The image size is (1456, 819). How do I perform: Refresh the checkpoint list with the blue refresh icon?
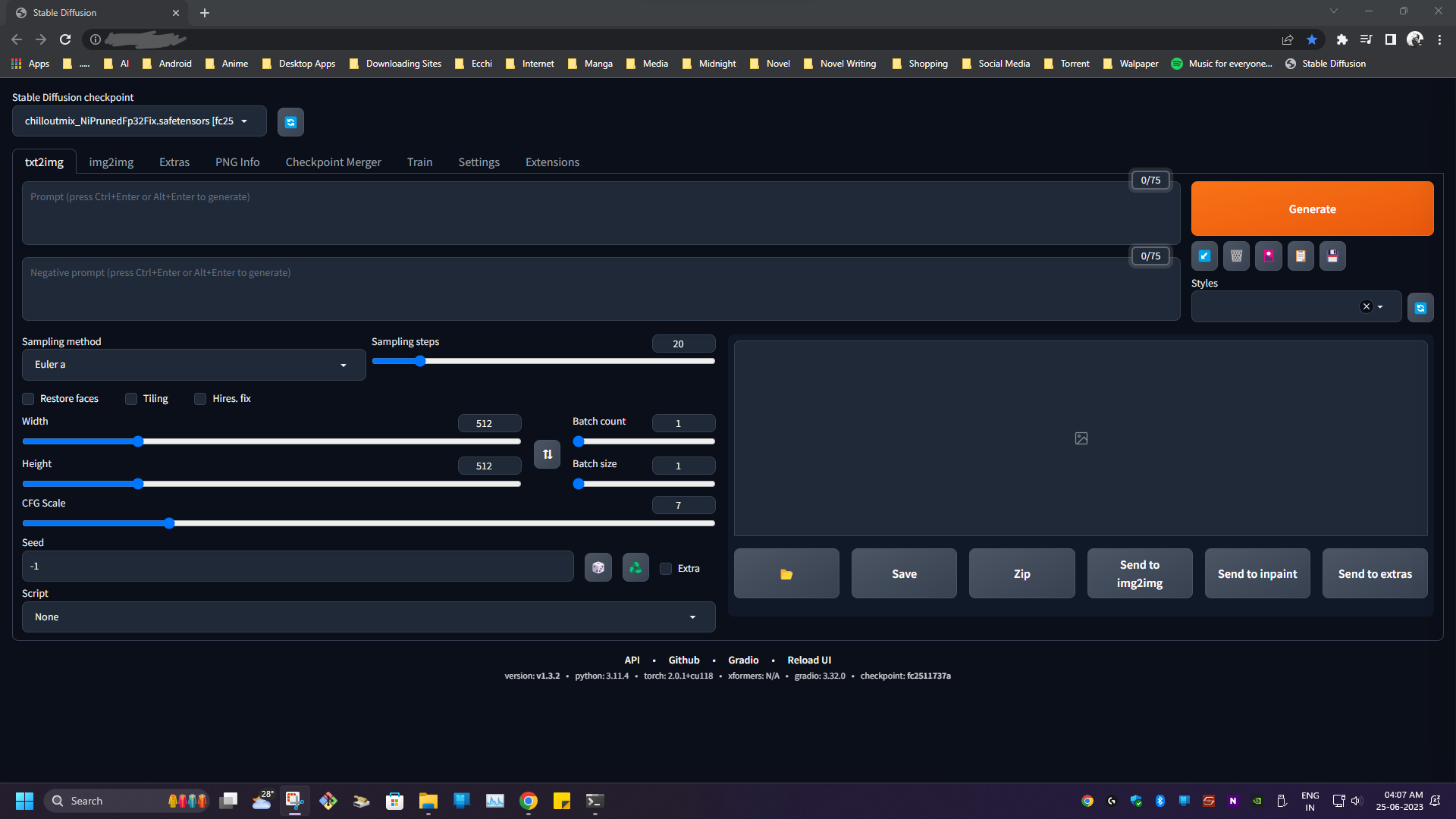point(290,121)
